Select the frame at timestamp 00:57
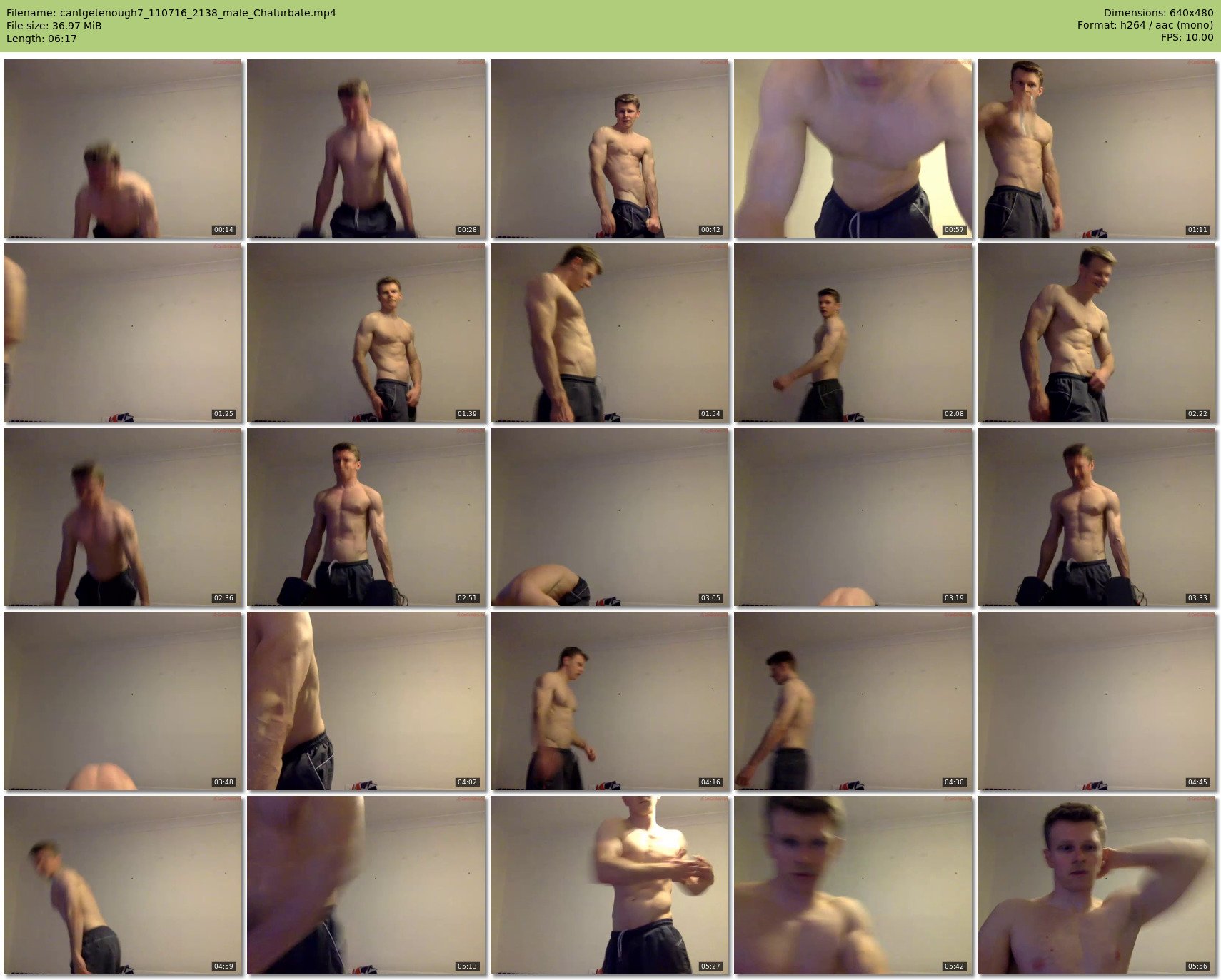This screenshot has height=980, width=1221. [853, 148]
